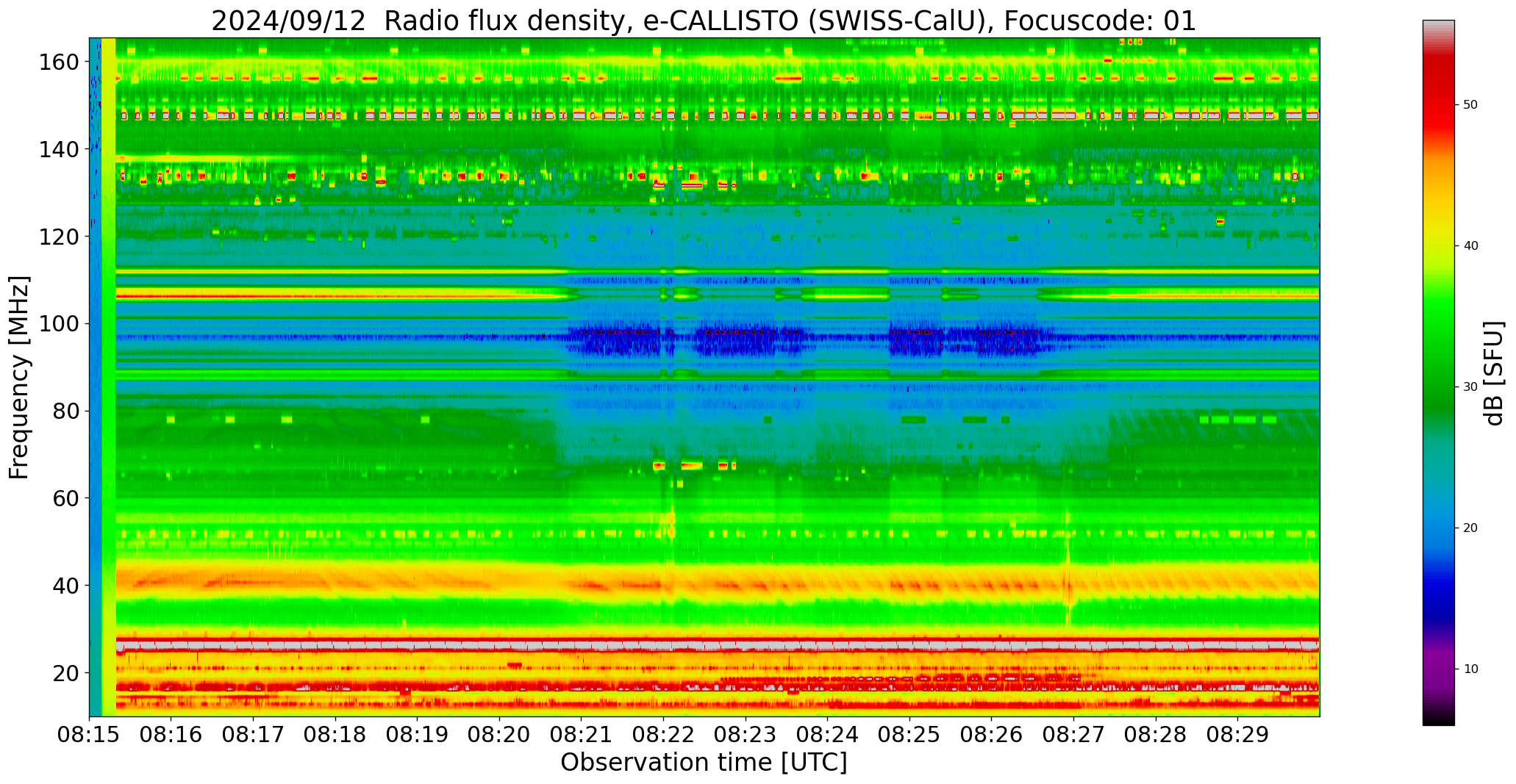Click the 08:18 time tick label
Viewport: 1516px width, 784px height.
(335, 734)
